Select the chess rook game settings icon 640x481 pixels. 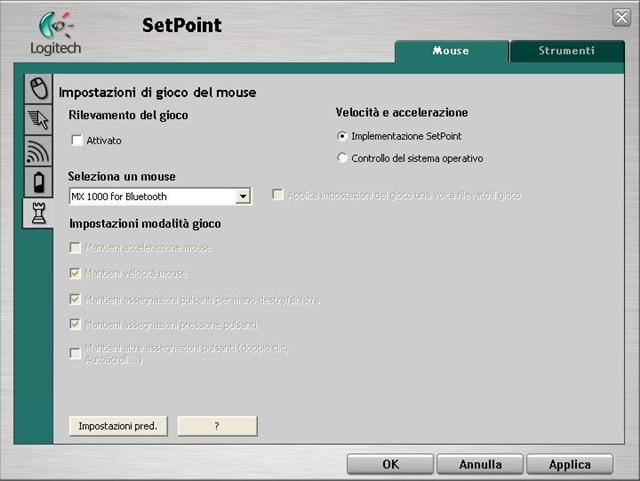coord(38,213)
